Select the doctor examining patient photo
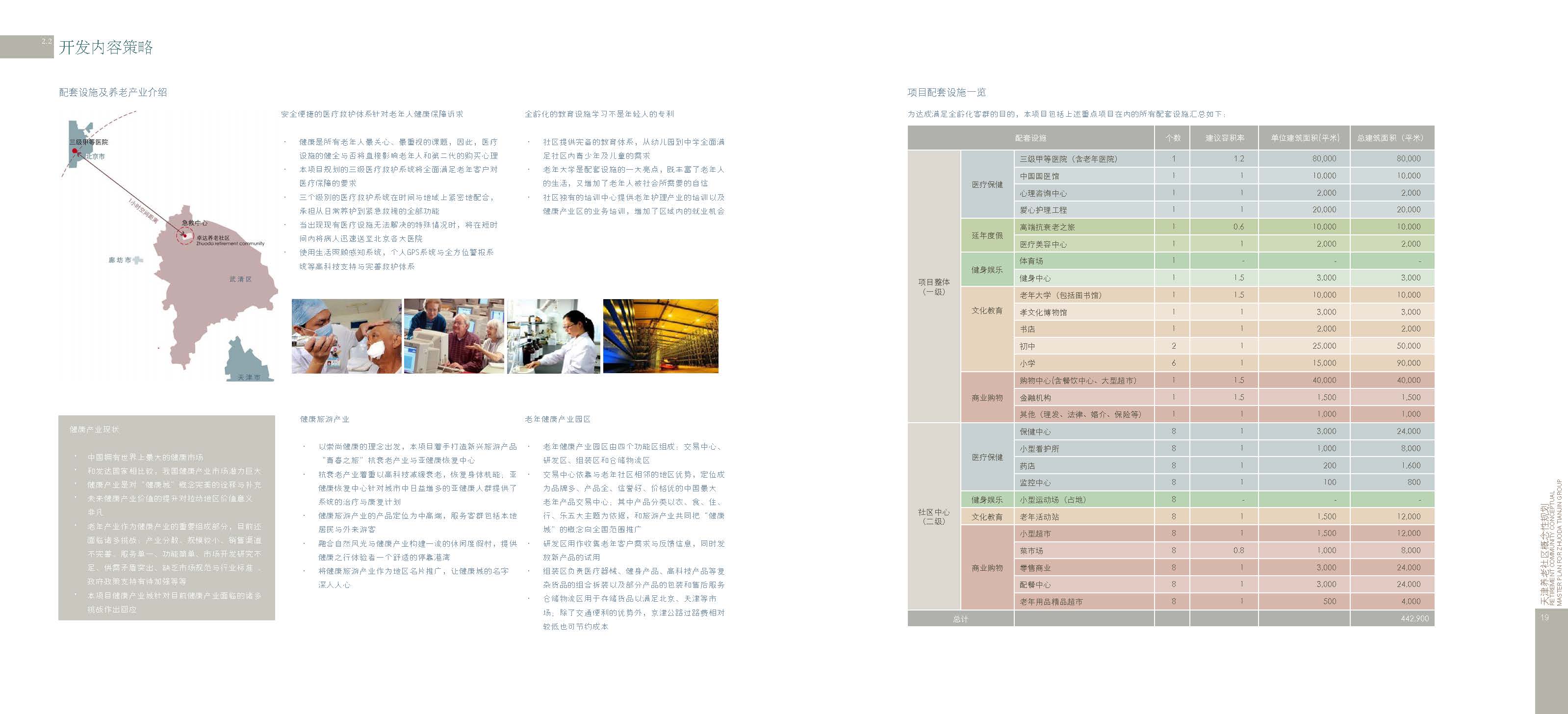The height and width of the screenshot is (714, 1568). tap(346, 336)
